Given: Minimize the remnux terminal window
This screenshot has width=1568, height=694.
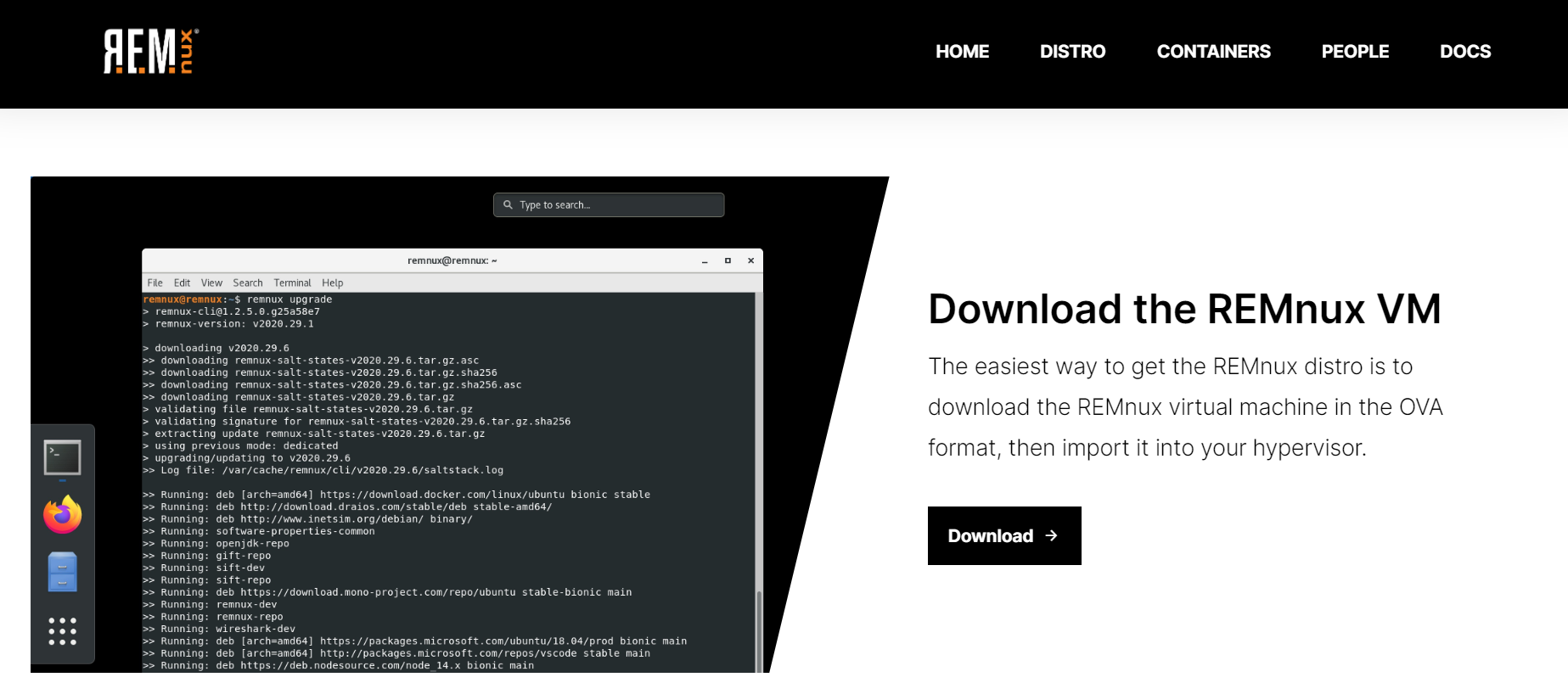Looking at the screenshot, I should point(705,261).
